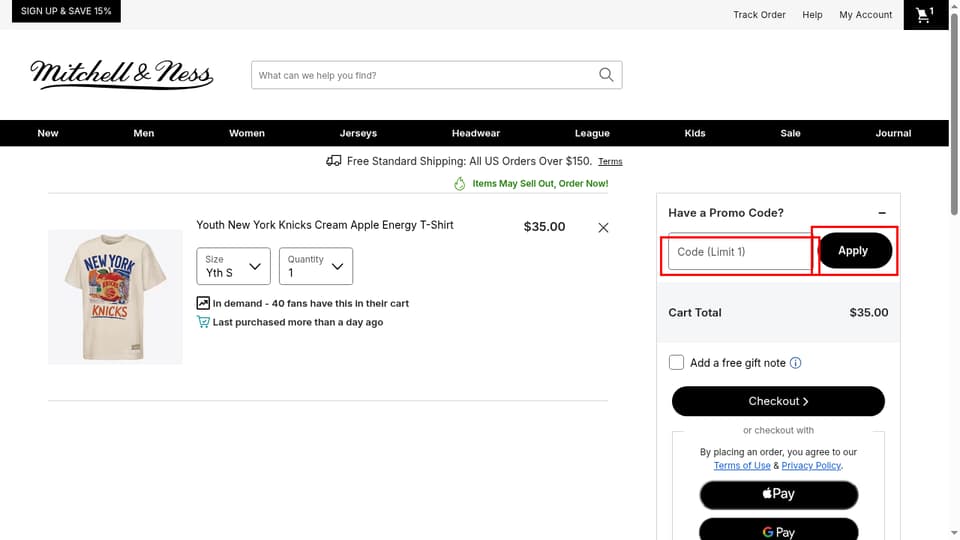Open the My Account link
This screenshot has width=960, height=540.
(x=866, y=15)
